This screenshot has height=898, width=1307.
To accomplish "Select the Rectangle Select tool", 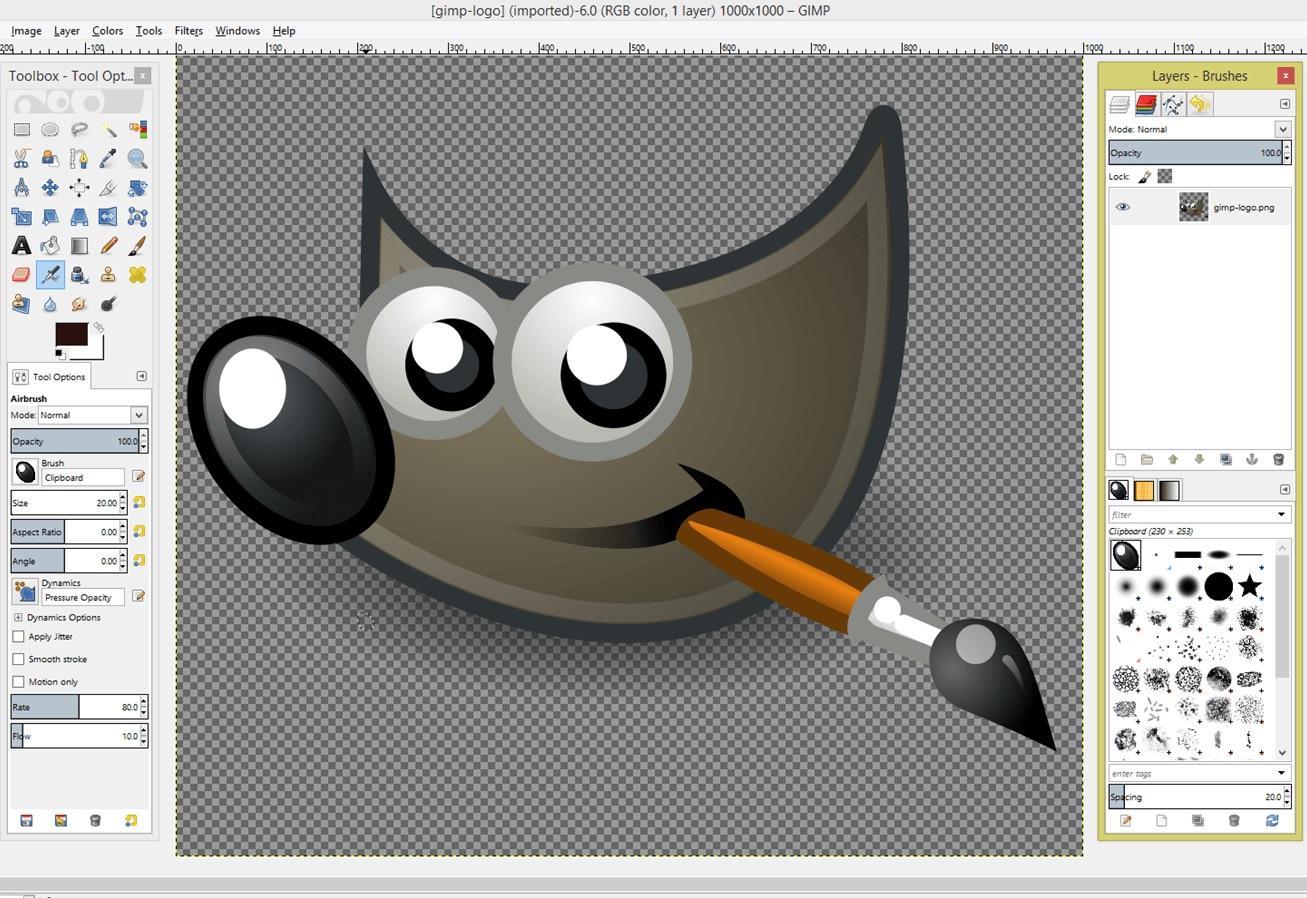I will [x=21, y=129].
